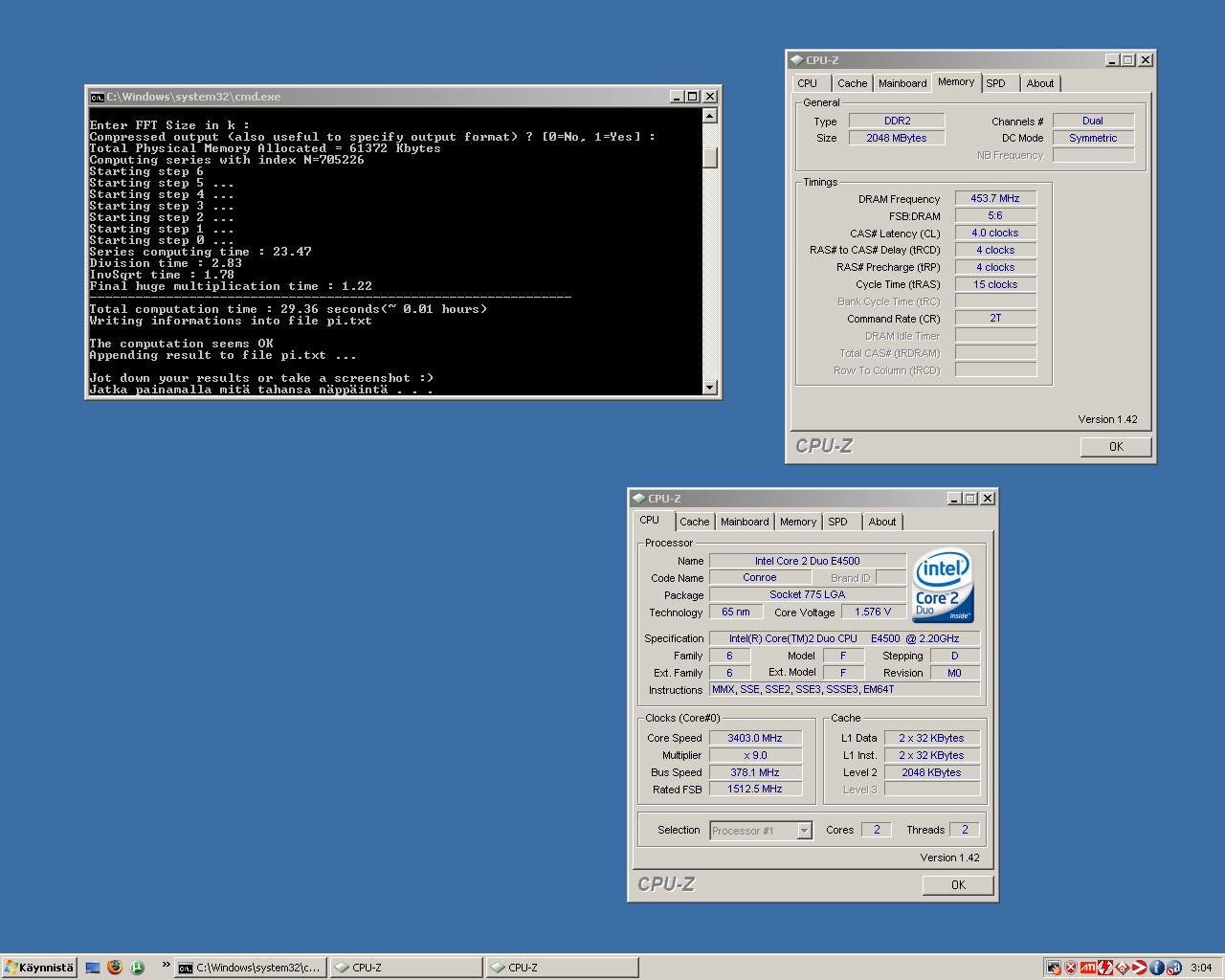Image resolution: width=1225 pixels, height=980 pixels.
Task: Click the 15 clocks Cycle Time value
Action: click(x=995, y=284)
